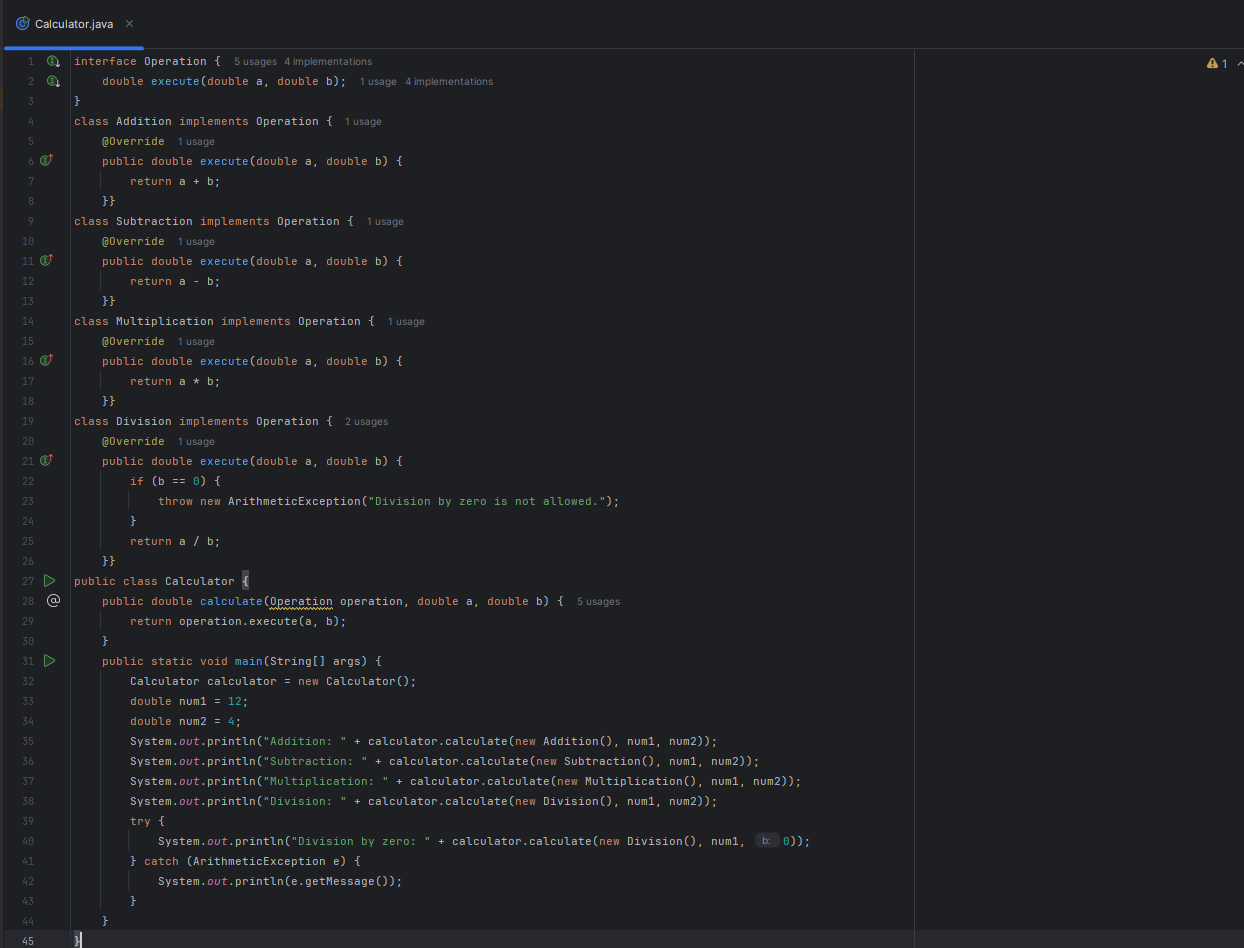Click the "Subtraction: " string on line 36
This screenshot has height=948, width=1244.
[315, 761]
